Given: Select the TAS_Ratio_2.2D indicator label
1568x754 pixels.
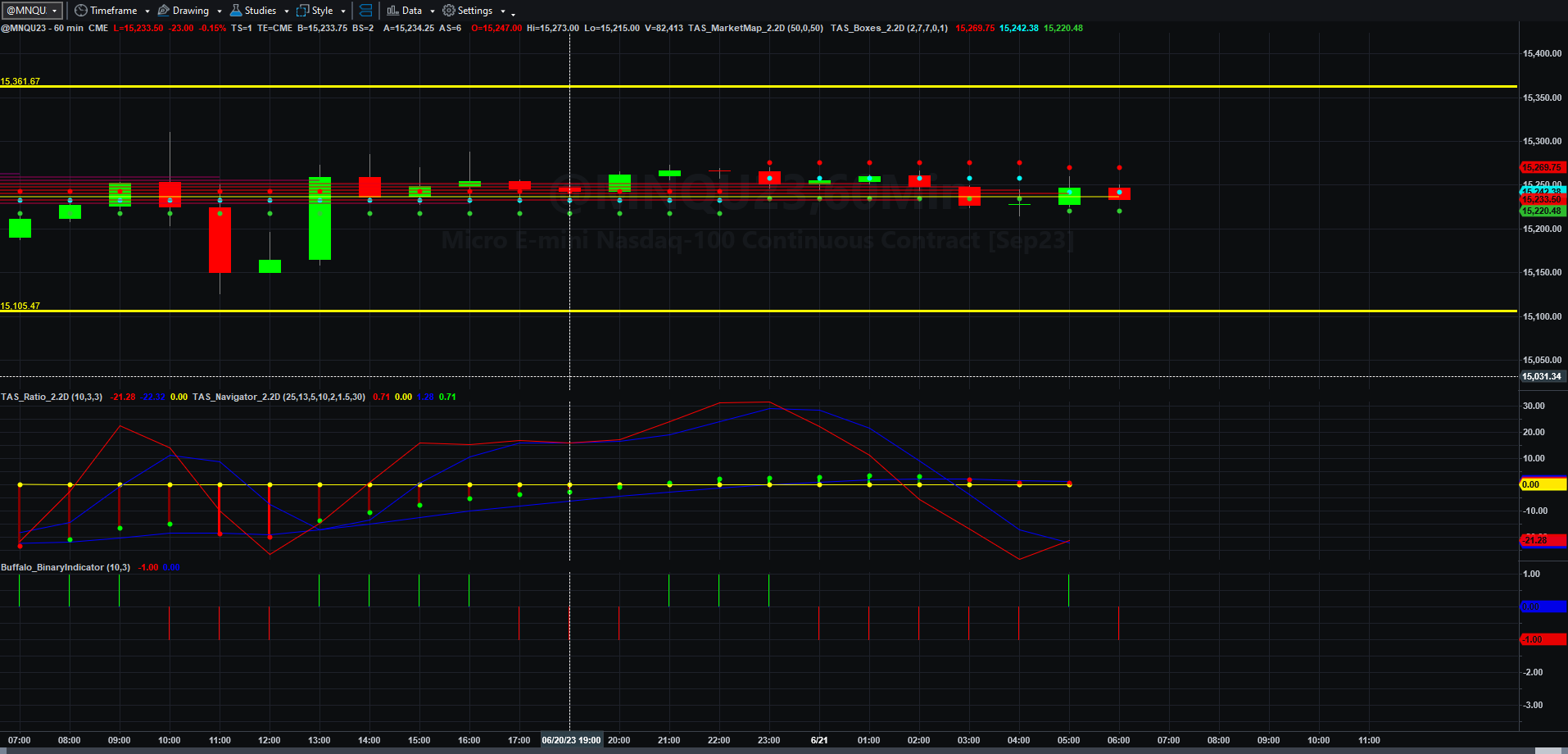Looking at the screenshot, I should (x=52, y=397).
